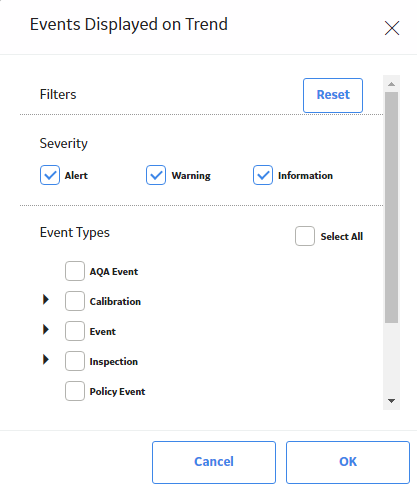This screenshot has width=417, height=492.
Task: Tick the Calibration checkbox
Action: click(x=75, y=301)
